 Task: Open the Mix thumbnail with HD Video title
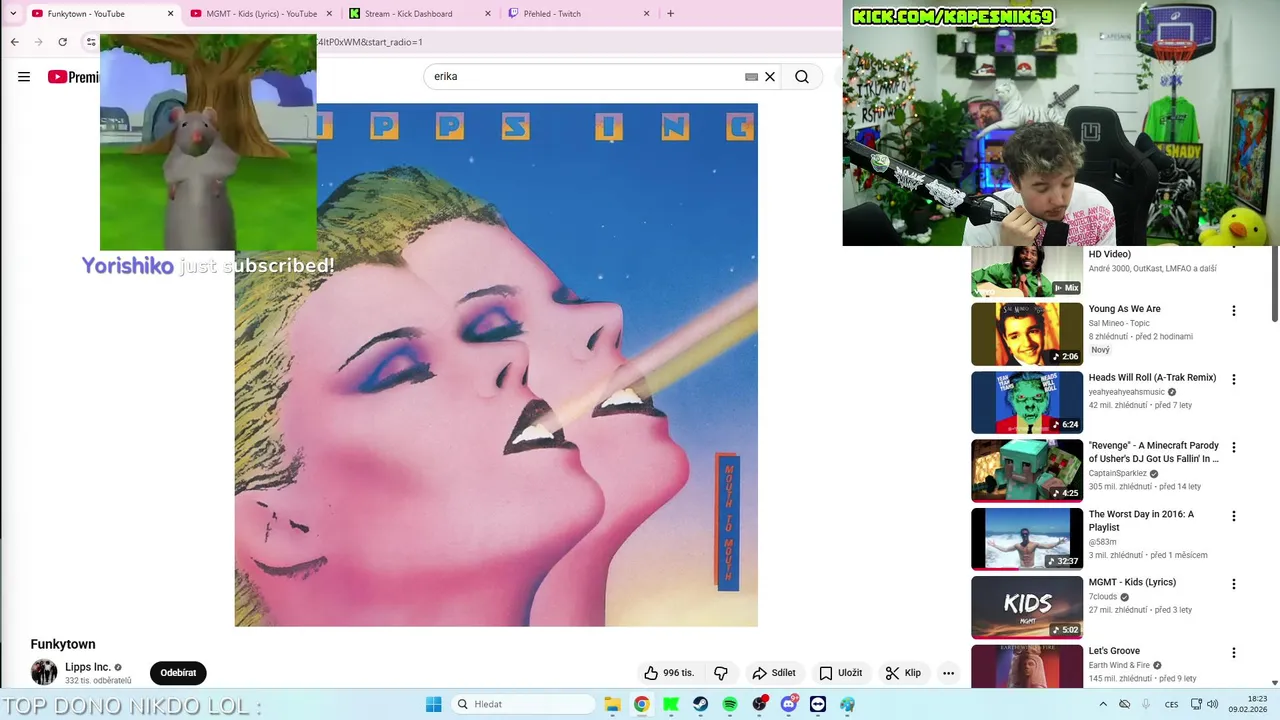(x=1027, y=271)
